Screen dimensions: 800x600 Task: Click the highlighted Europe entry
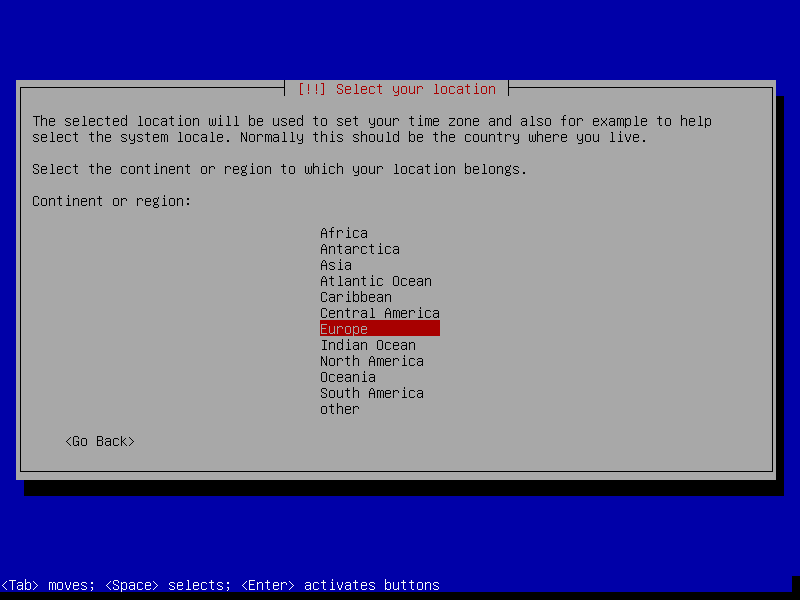[x=379, y=329]
